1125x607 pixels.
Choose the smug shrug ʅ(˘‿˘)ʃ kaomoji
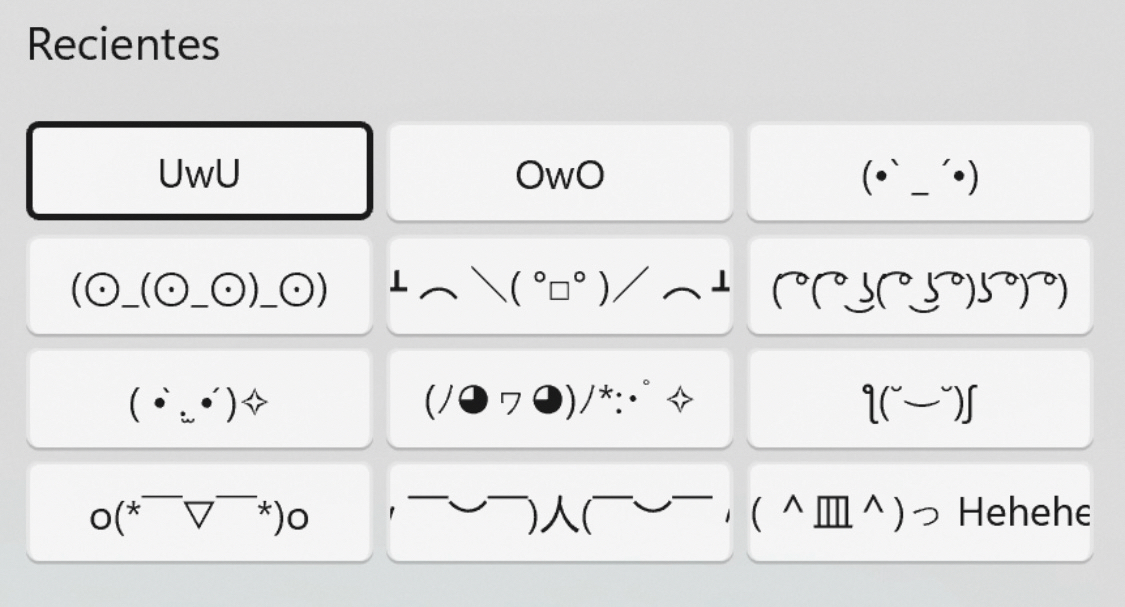click(x=919, y=399)
